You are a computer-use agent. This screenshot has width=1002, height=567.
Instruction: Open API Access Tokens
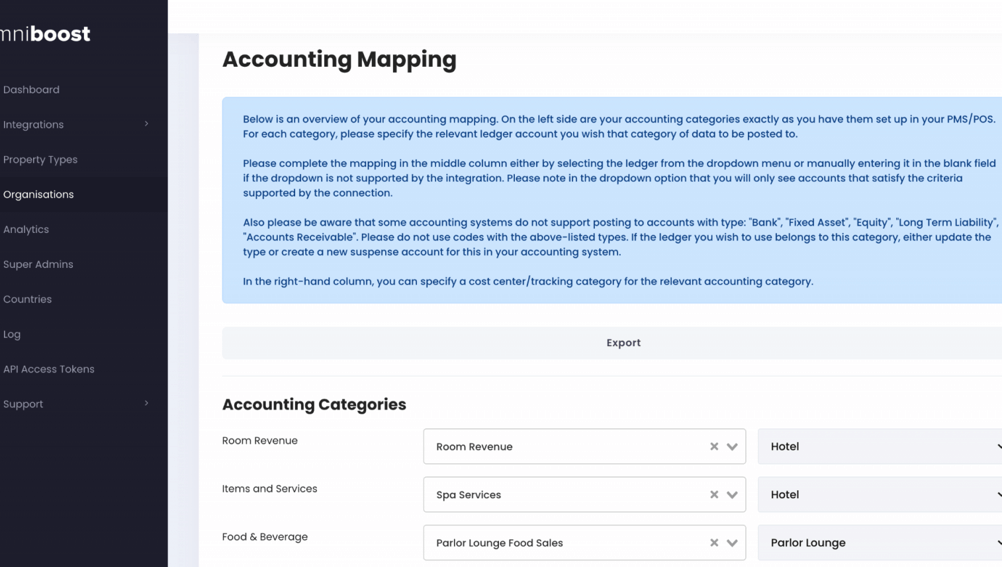(49, 370)
